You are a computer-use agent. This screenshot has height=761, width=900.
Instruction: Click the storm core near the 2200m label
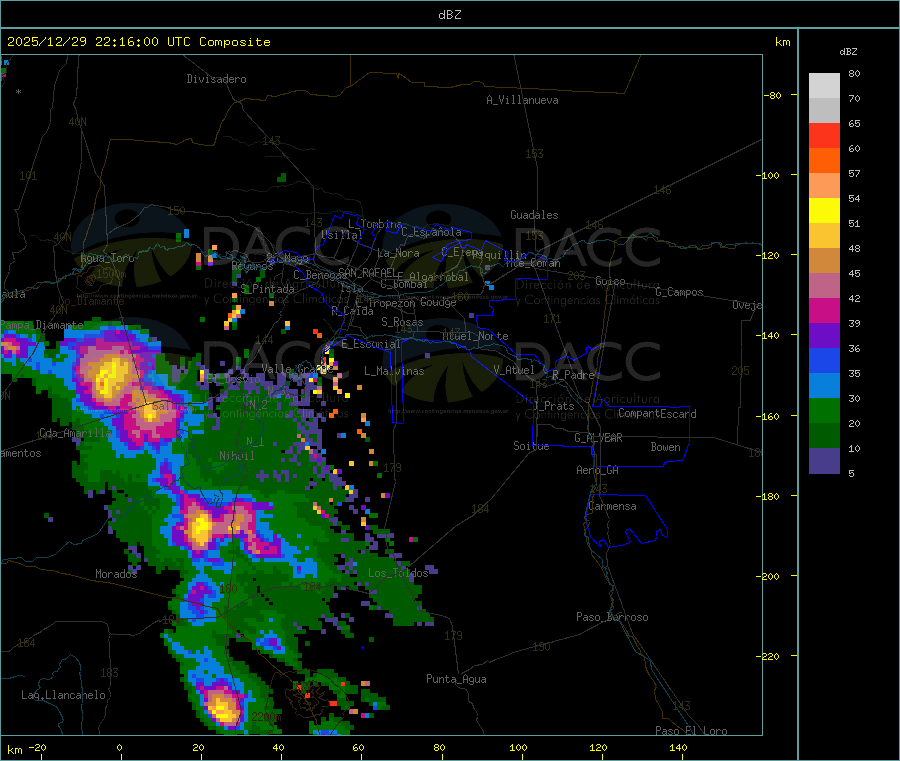click(x=223, y=709)
